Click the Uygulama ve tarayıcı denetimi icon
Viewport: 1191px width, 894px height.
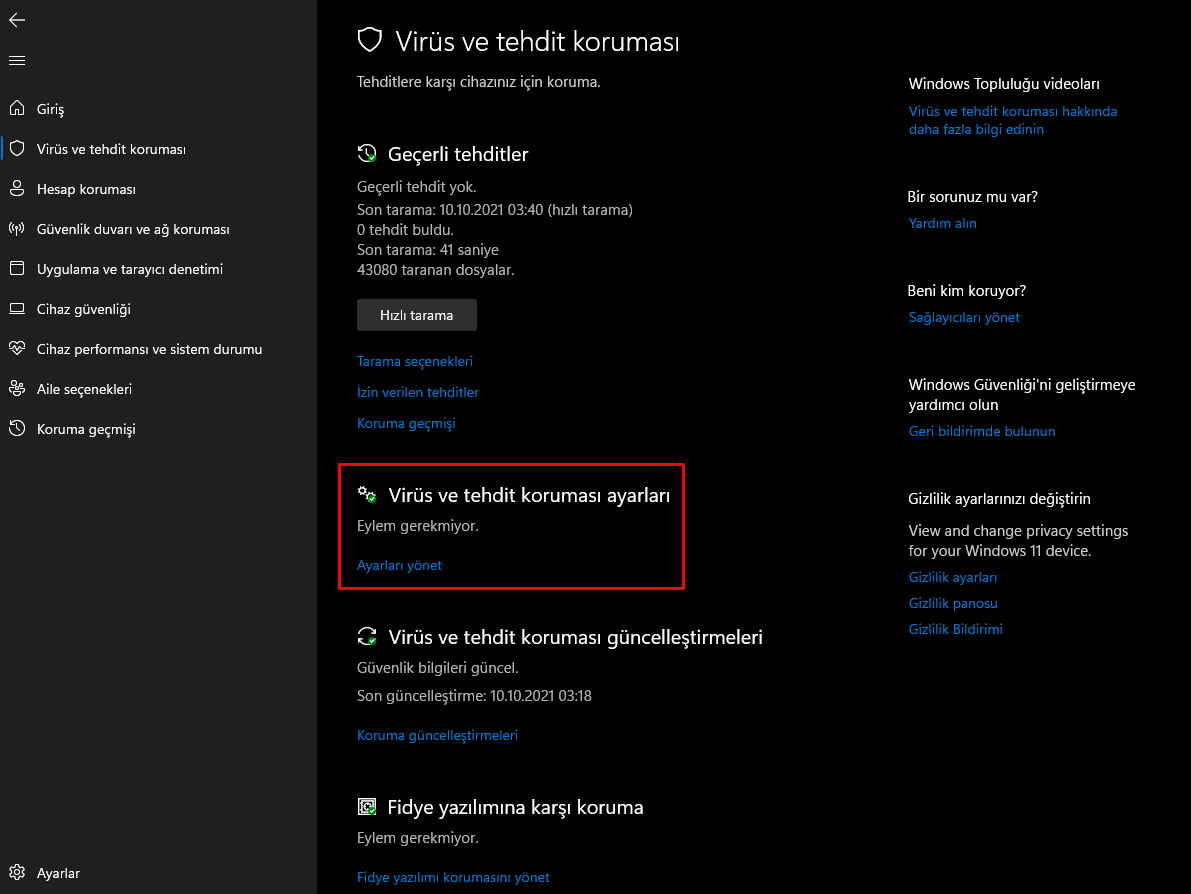click(x=17, y=269)
